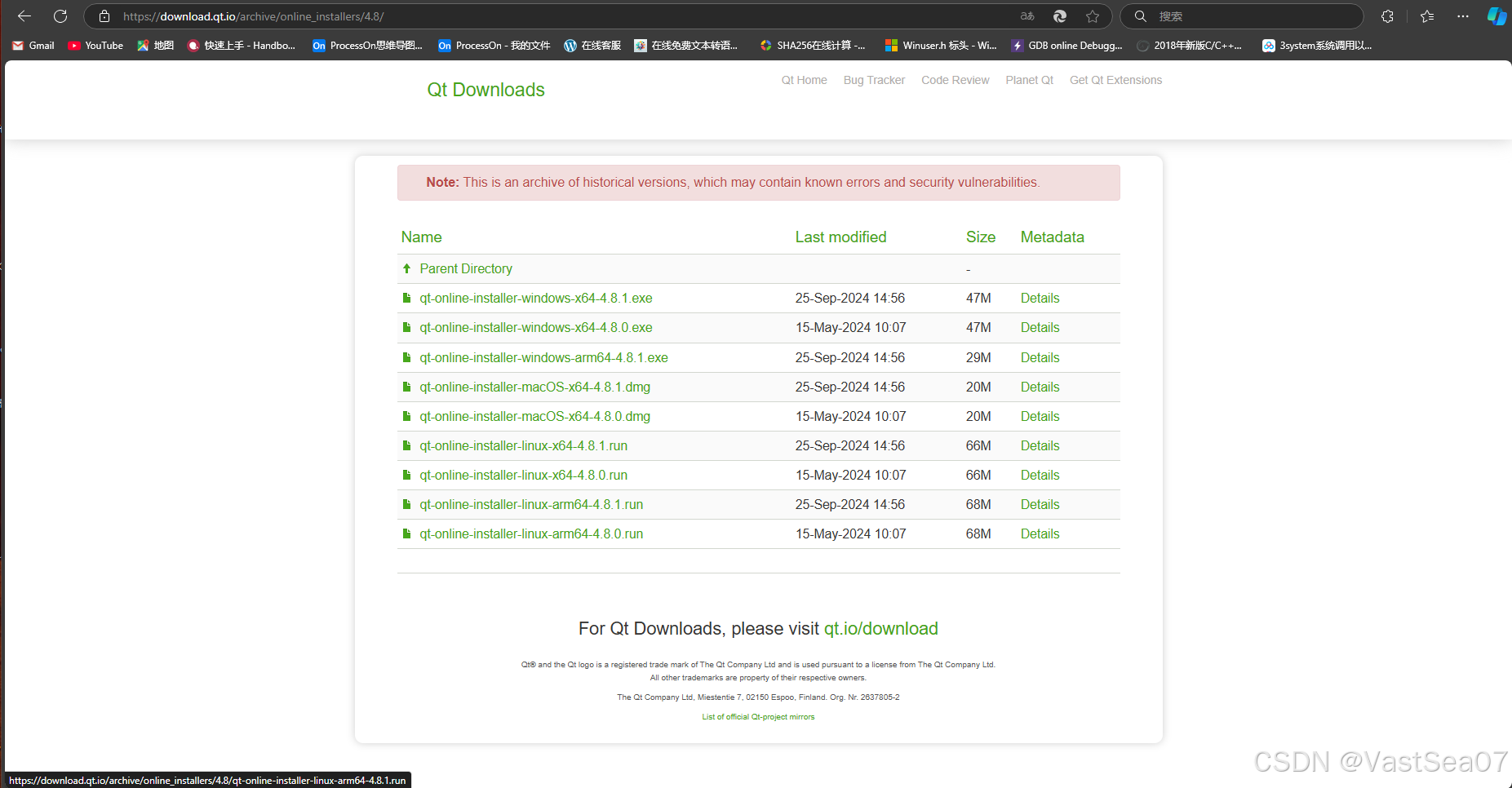The width and height of the screenshot is (1512, 788).
Task: Click the Name column header
Action: click(x=421, y=237)
